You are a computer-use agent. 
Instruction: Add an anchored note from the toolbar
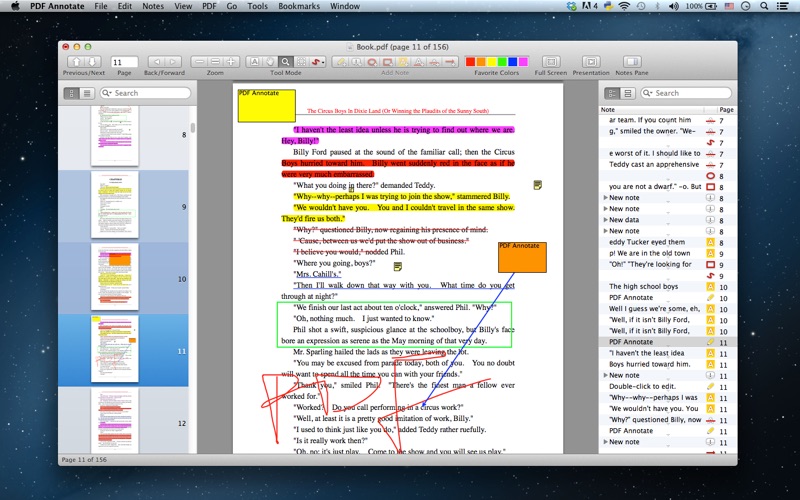click(357, 62)
